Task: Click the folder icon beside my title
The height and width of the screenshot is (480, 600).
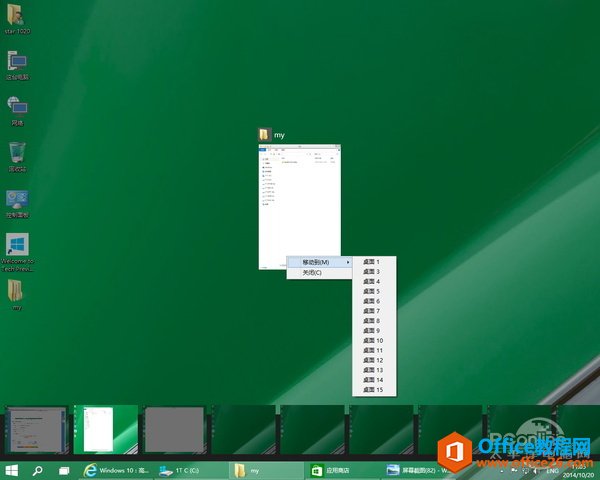Action: point(264,135)
